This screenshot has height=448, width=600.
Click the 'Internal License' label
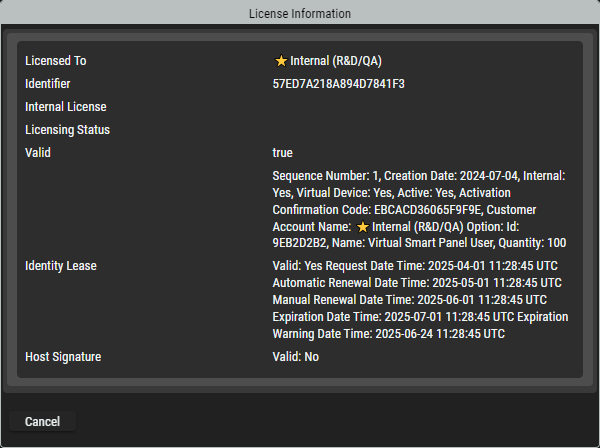(66, 107)
